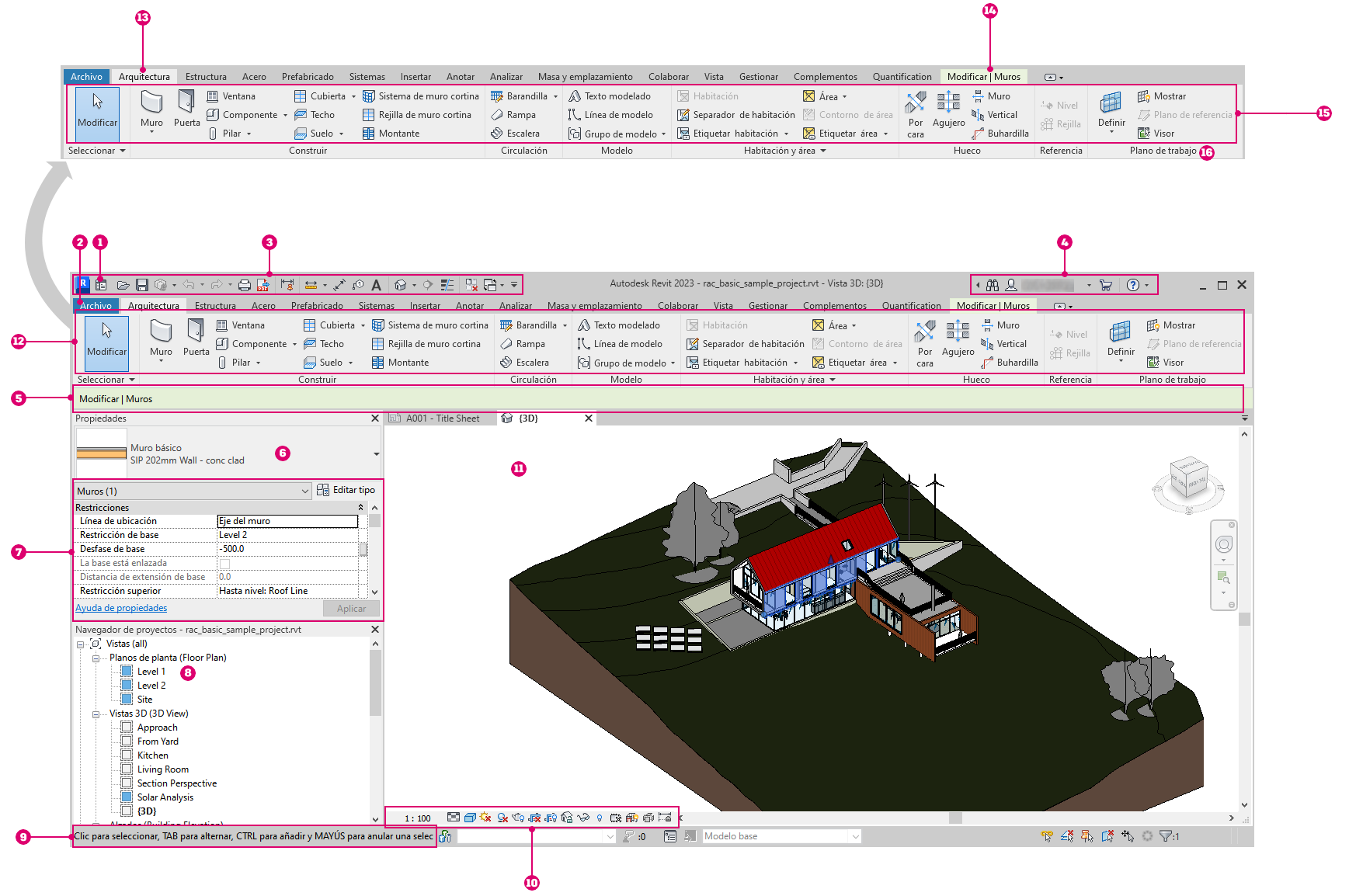Viewport: 1349px width, 896px height.
Task: Click the 'Aplicar' button in Propiedades
Action: point(351,609)
